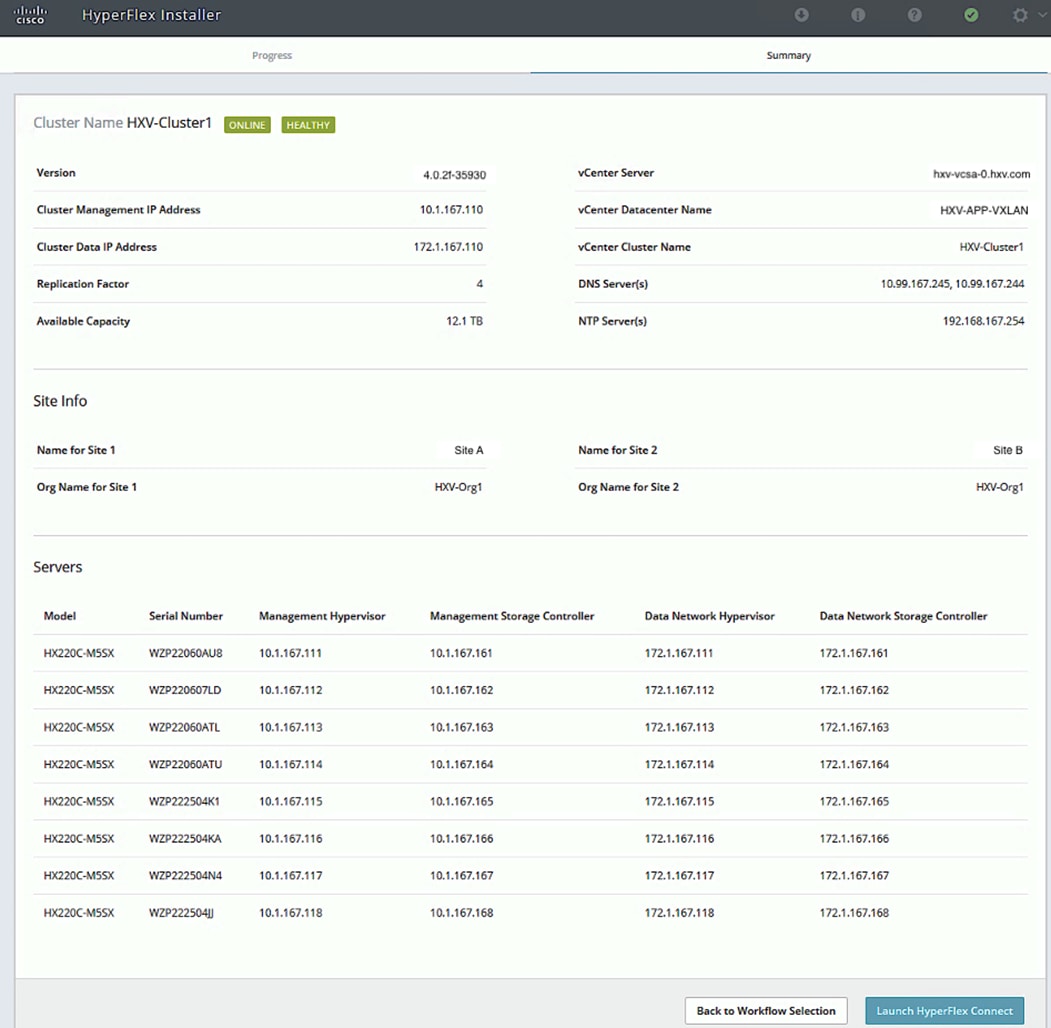Click the Model column header

tap(60, 616)
